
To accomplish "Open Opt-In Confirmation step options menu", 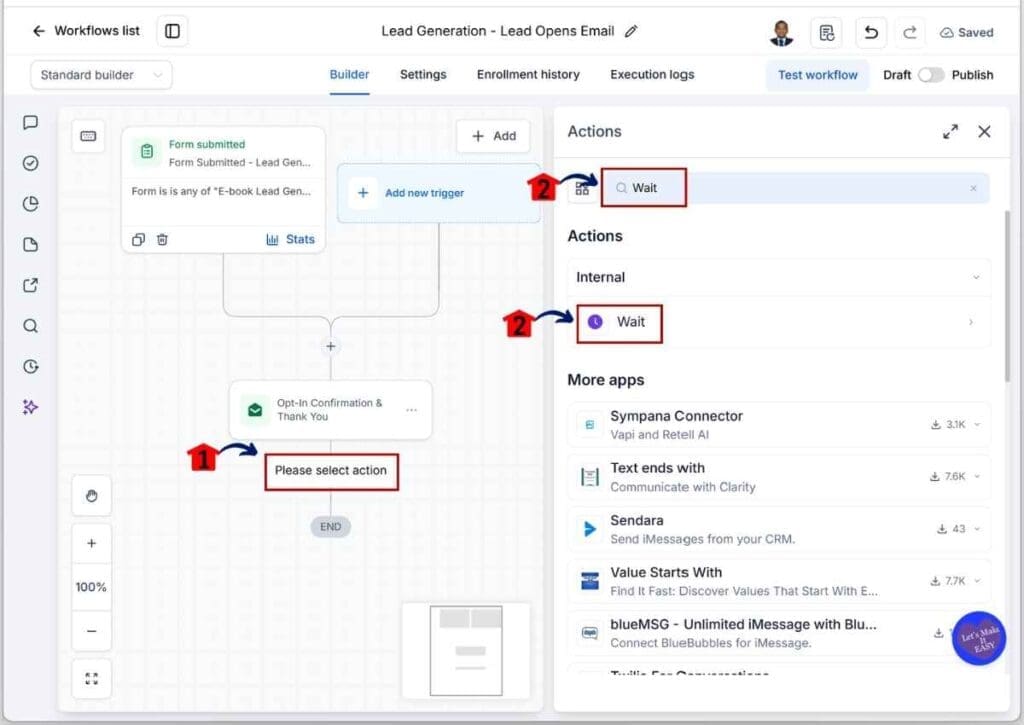I will [411, 410].
